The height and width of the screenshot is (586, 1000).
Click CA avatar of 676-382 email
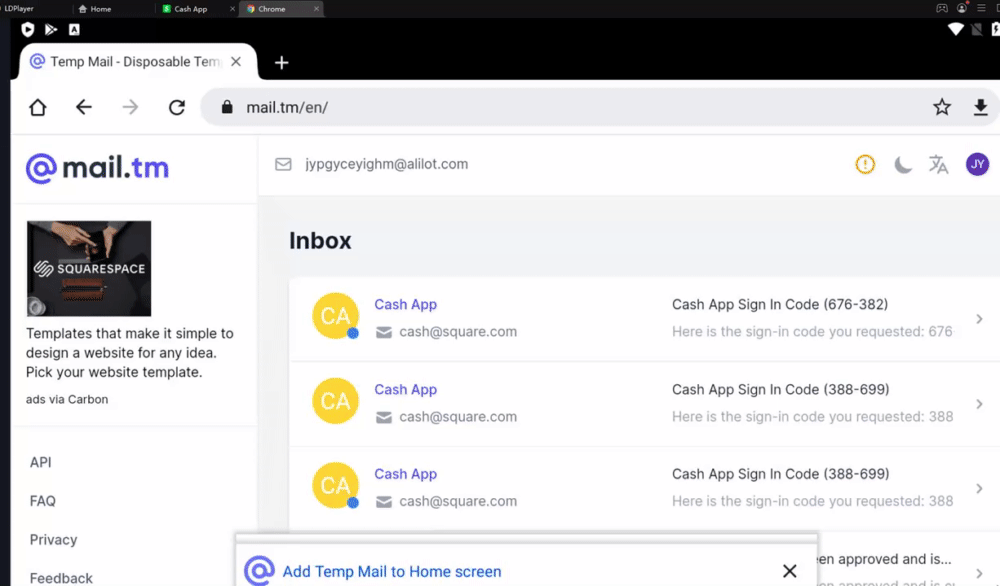[335, 316]
